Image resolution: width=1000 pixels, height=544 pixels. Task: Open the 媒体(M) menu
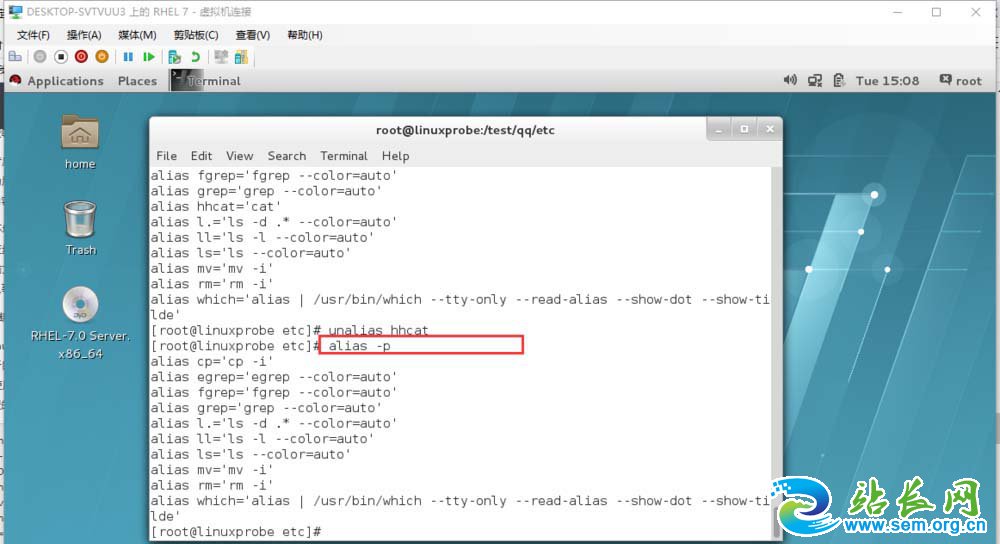(x=137, y=35)
